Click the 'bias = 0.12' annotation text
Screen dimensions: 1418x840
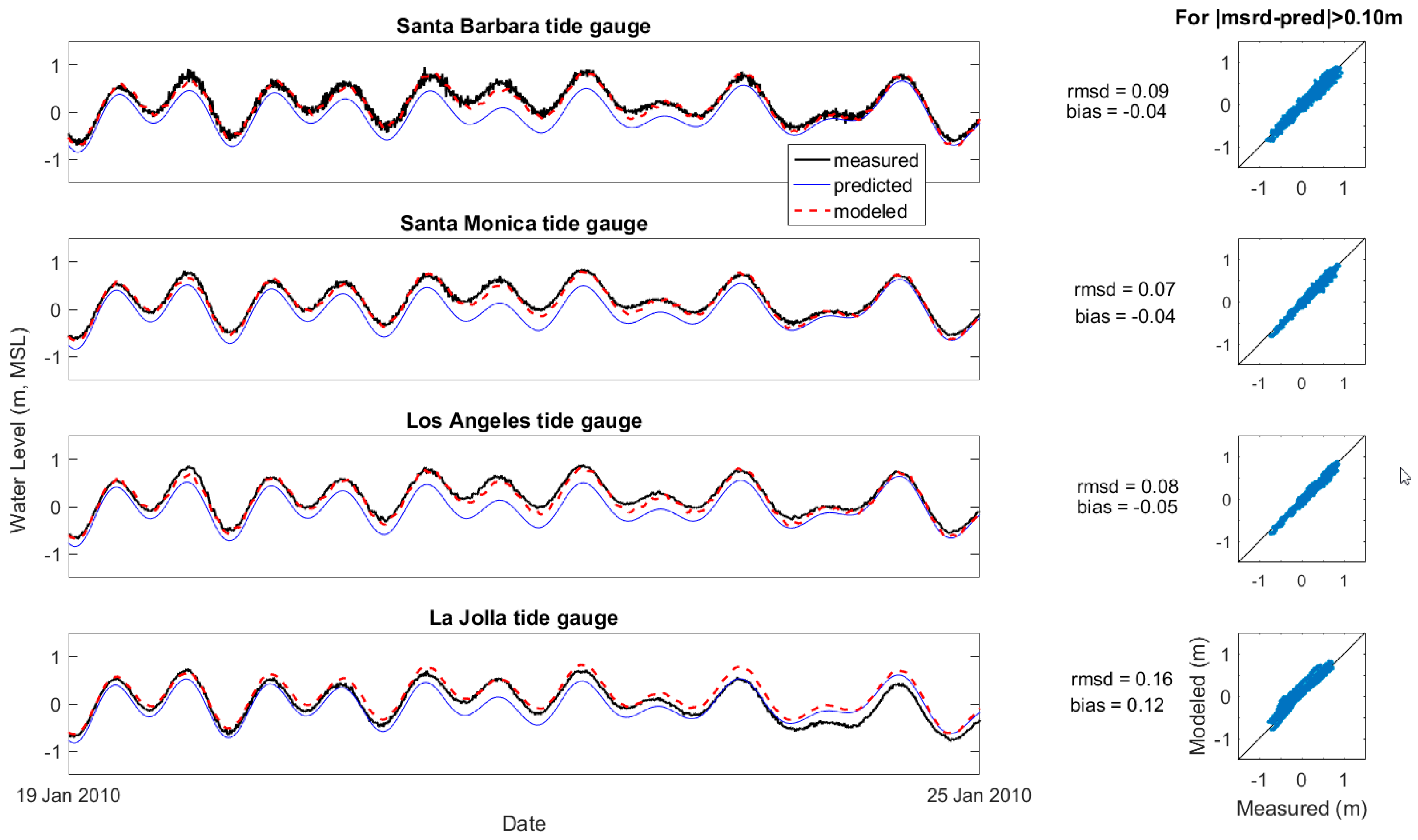1116,705
